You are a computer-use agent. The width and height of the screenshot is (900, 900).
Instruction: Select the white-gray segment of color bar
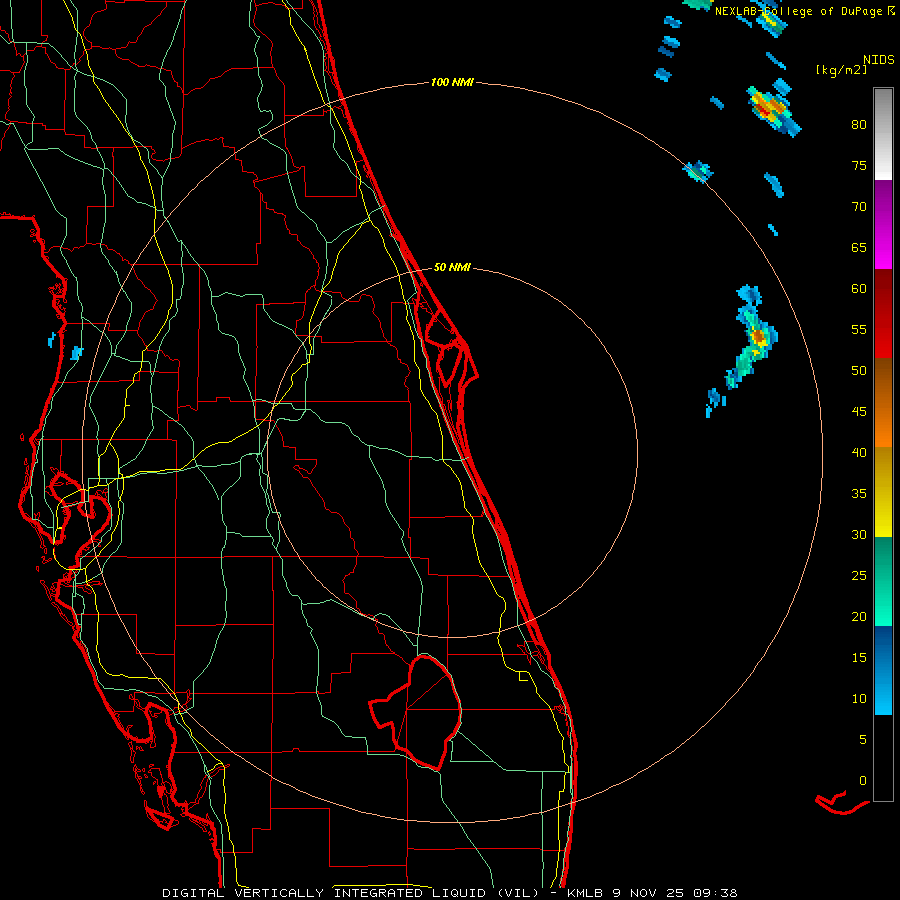click(883, 134)
